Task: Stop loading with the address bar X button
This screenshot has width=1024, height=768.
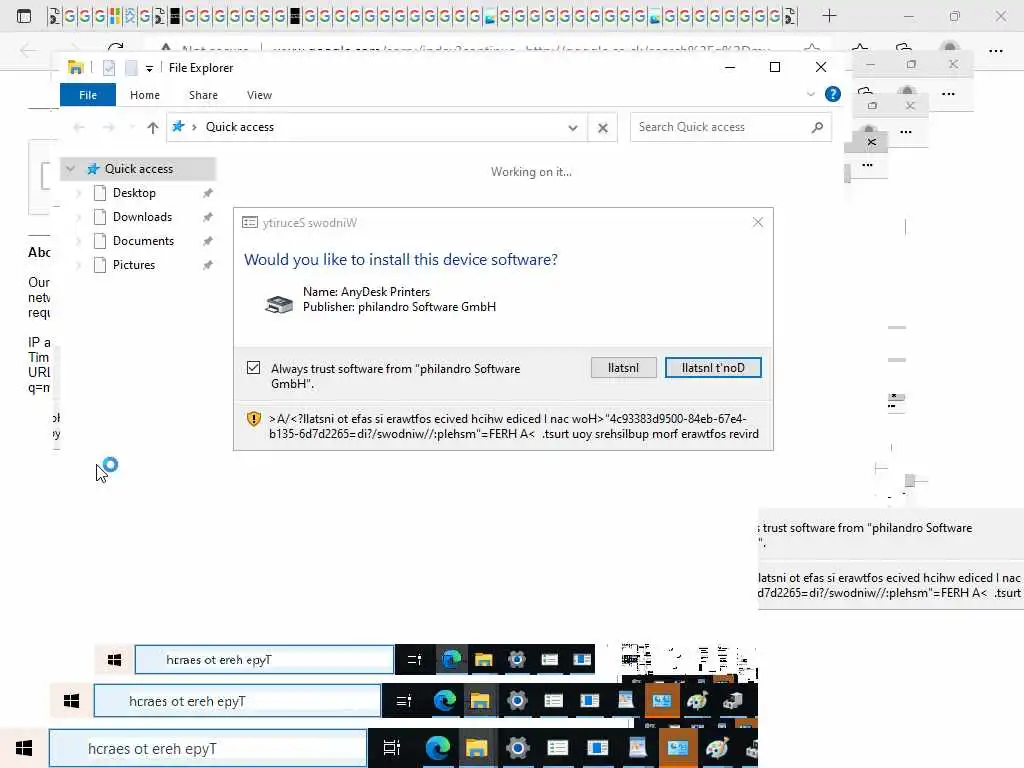Action: 603,127
